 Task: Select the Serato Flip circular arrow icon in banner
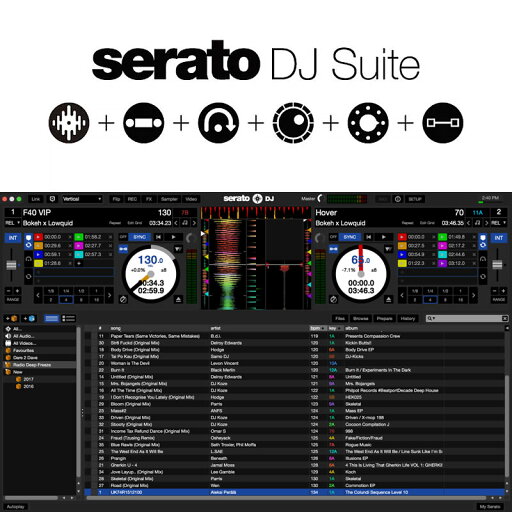(x=218, y=123)
